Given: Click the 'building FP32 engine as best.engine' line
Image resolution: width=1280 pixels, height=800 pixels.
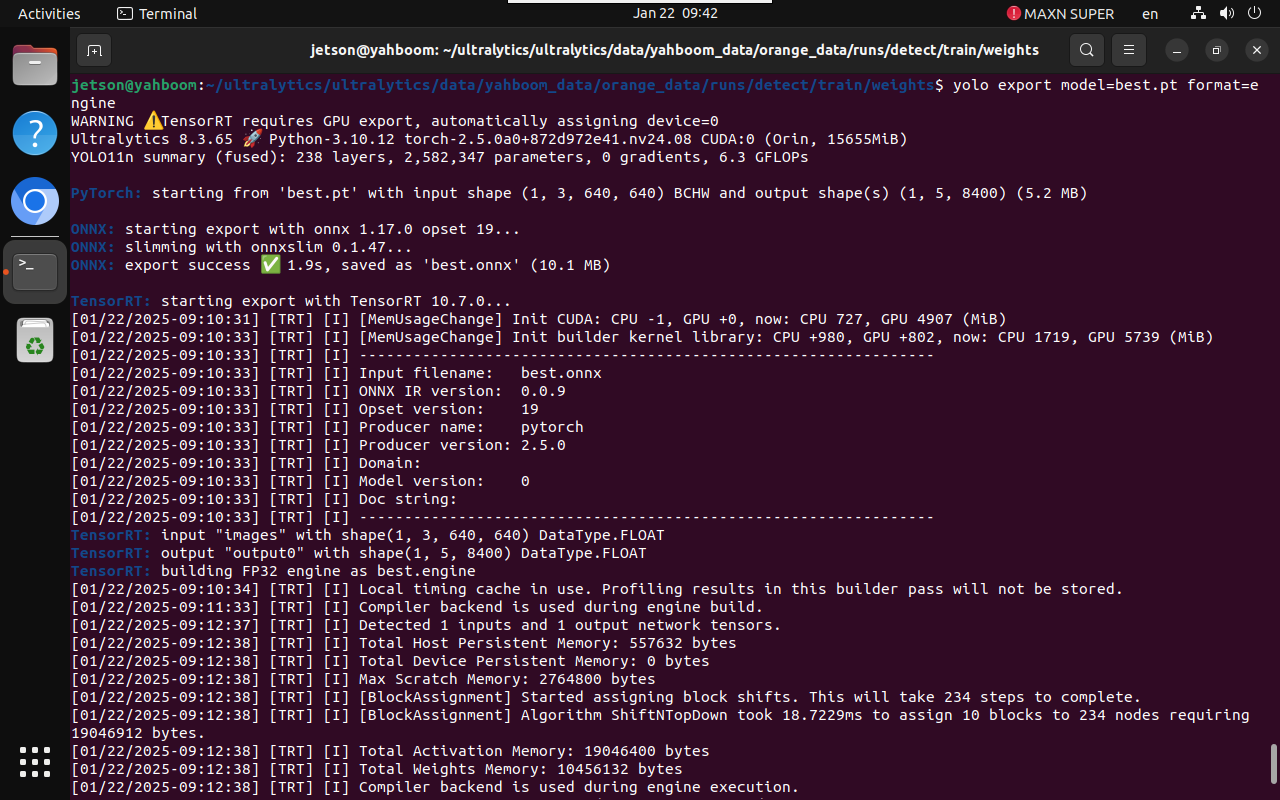Looking at the screenshot, I should (x=273, y=571).
